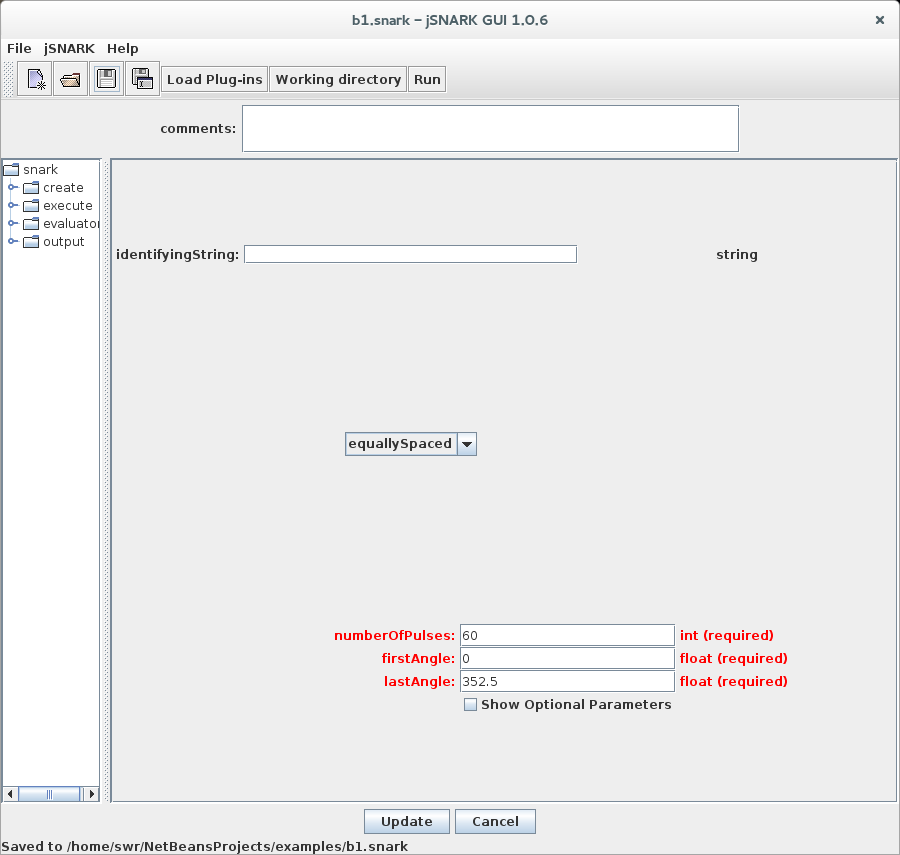Expand the execute tree node
This screenshot has height=855, width=900.
(x=12, y=205)
